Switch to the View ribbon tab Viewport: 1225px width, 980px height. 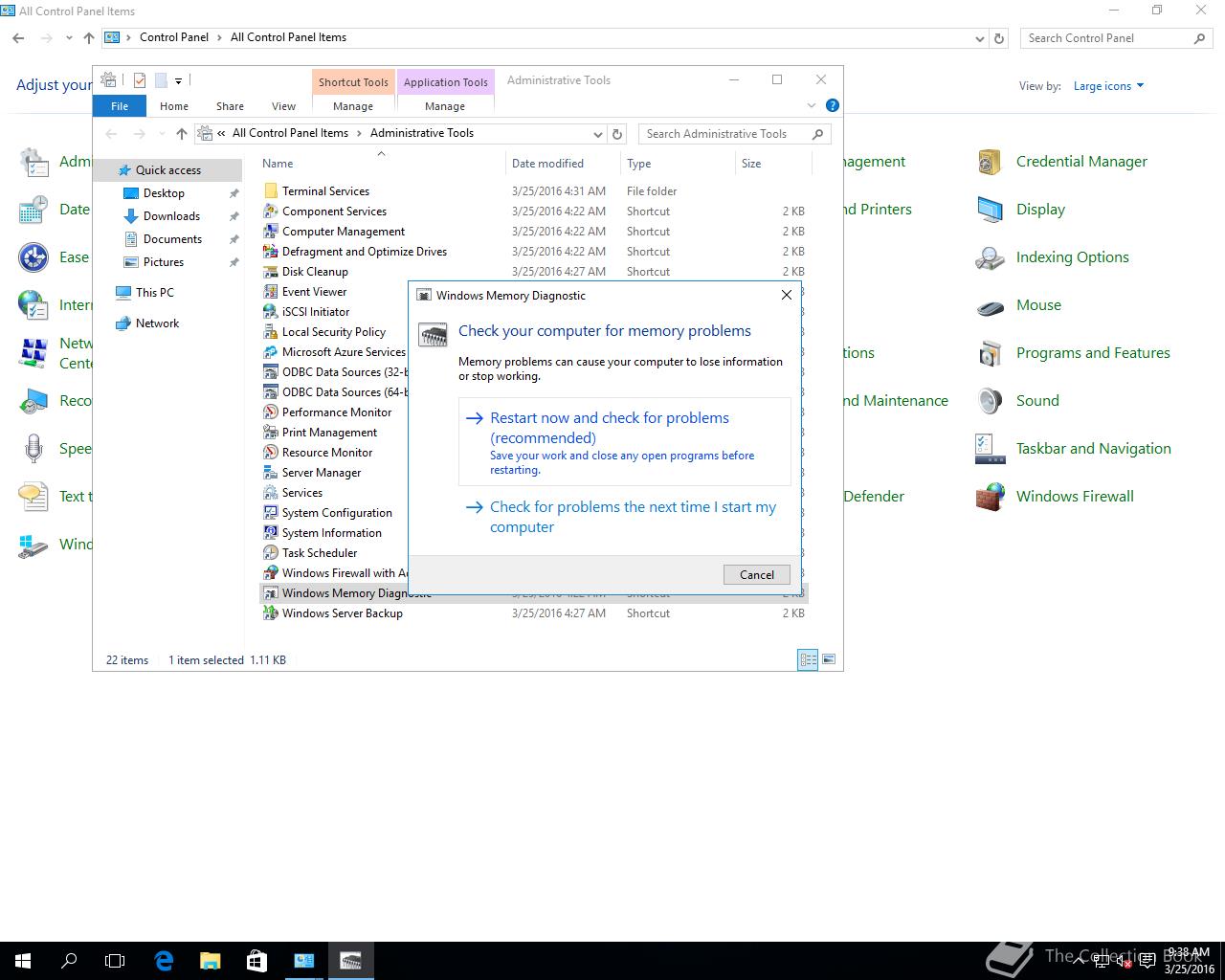[283, 106]
